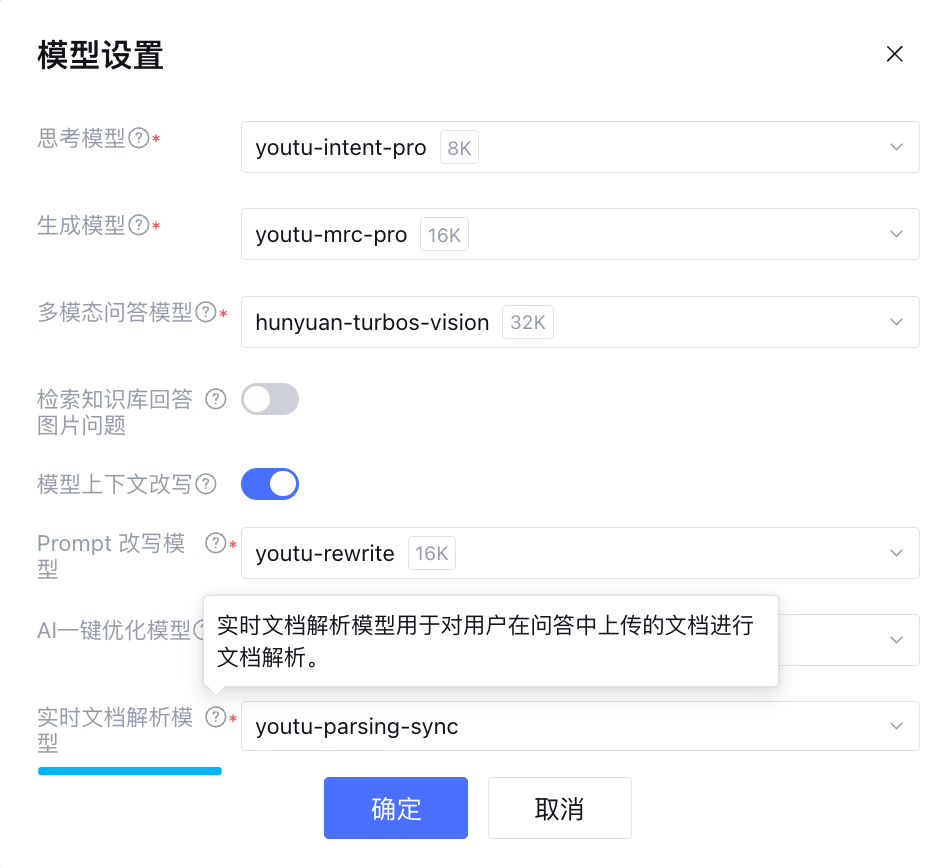Click the 取消 cancel button
The image size is (952, 868).
click(x=559, y=808)
